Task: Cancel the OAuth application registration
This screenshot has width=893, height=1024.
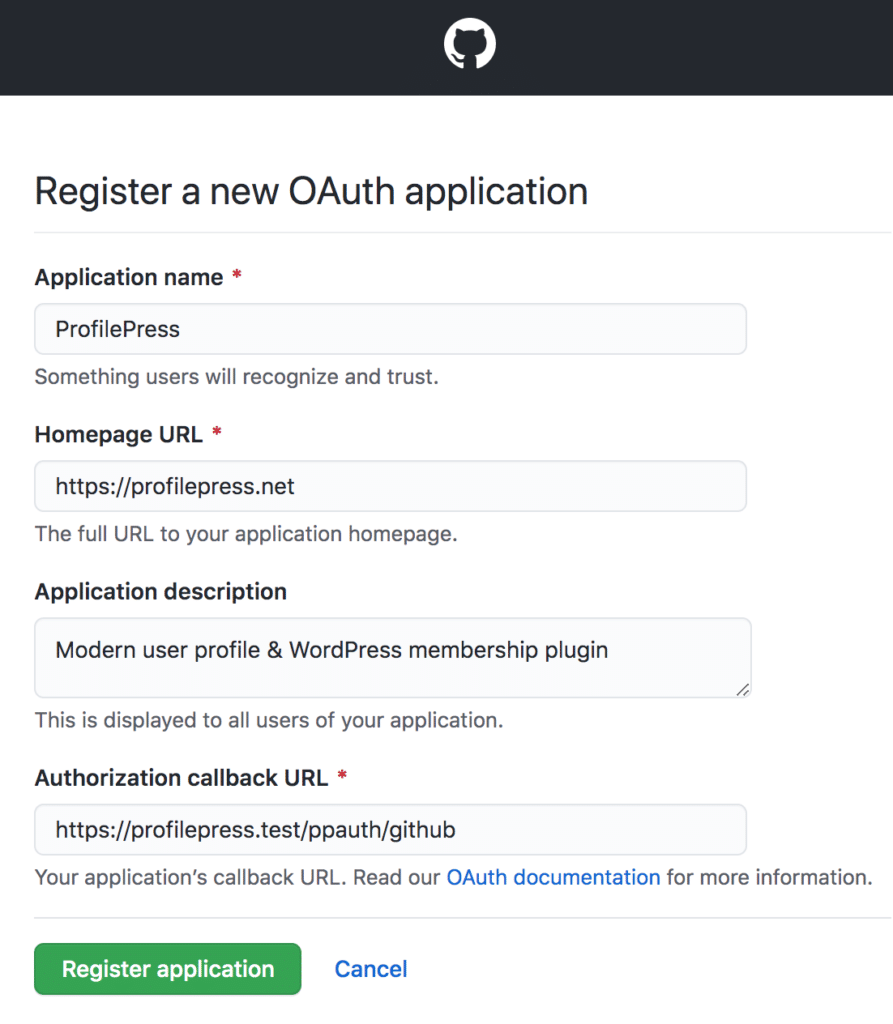Action: [x=371, y=969]
